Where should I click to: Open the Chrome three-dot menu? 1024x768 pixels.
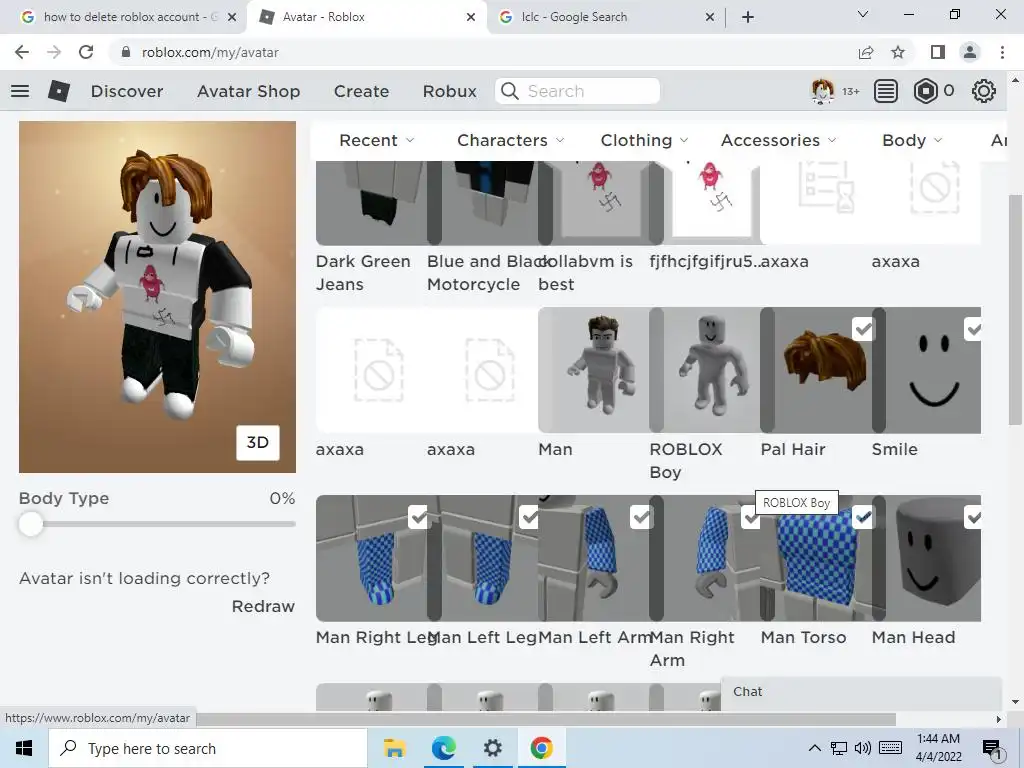tap(1002, 52)
